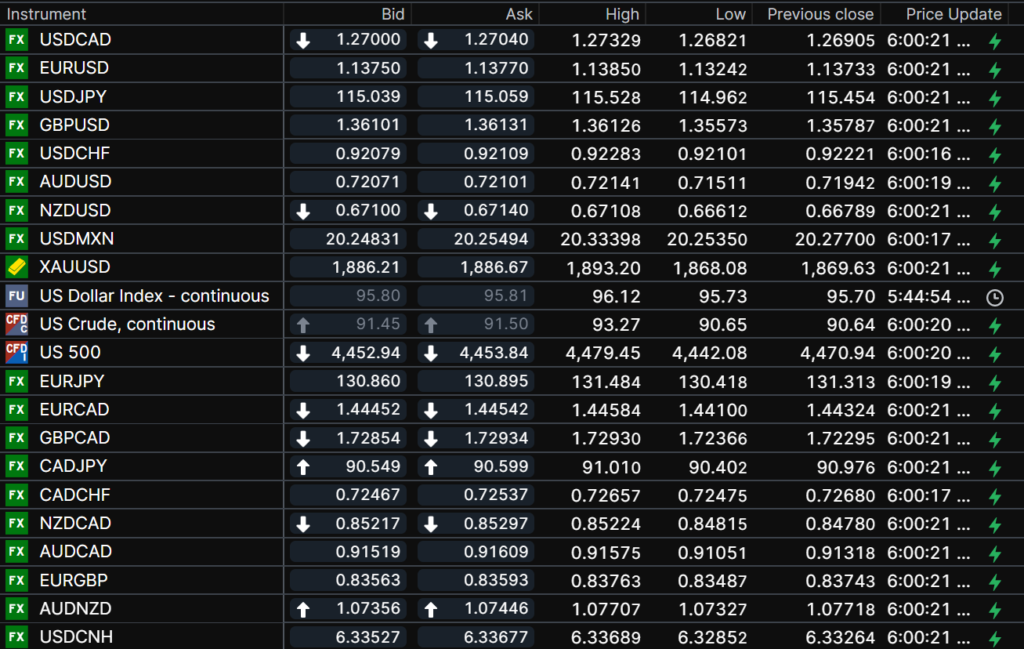Click the CFD icon beside US Crude
The height and width of the screenshot is (649, 1024).
coord(16,324)
